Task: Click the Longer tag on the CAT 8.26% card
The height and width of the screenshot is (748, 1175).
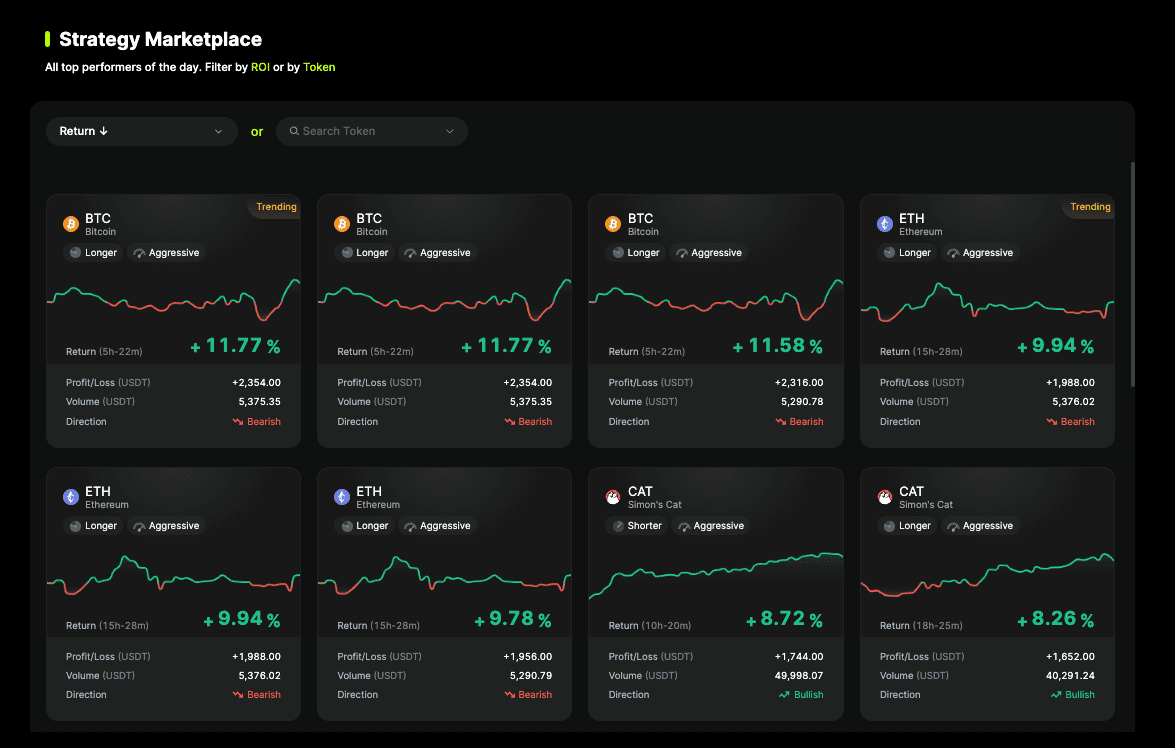Action: [907, 526]
